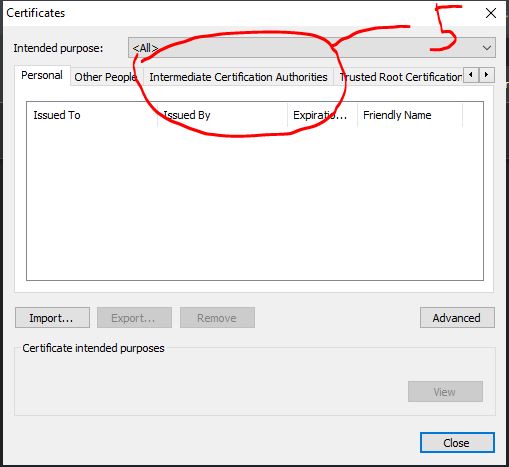509x467 pixels.
Task: Click the greyed-out Remove button
Action: (x=217, y=318)
